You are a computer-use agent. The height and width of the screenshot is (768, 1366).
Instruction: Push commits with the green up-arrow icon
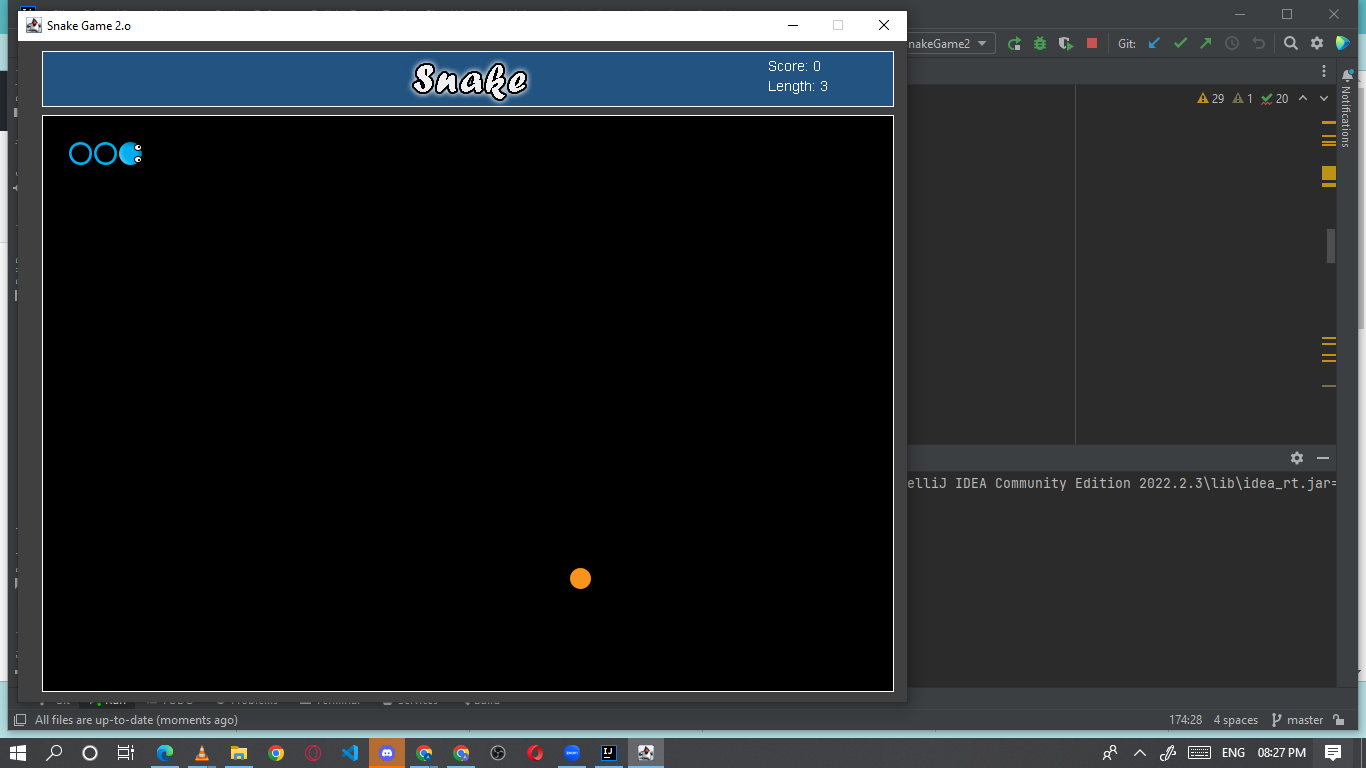point(1206,43)
